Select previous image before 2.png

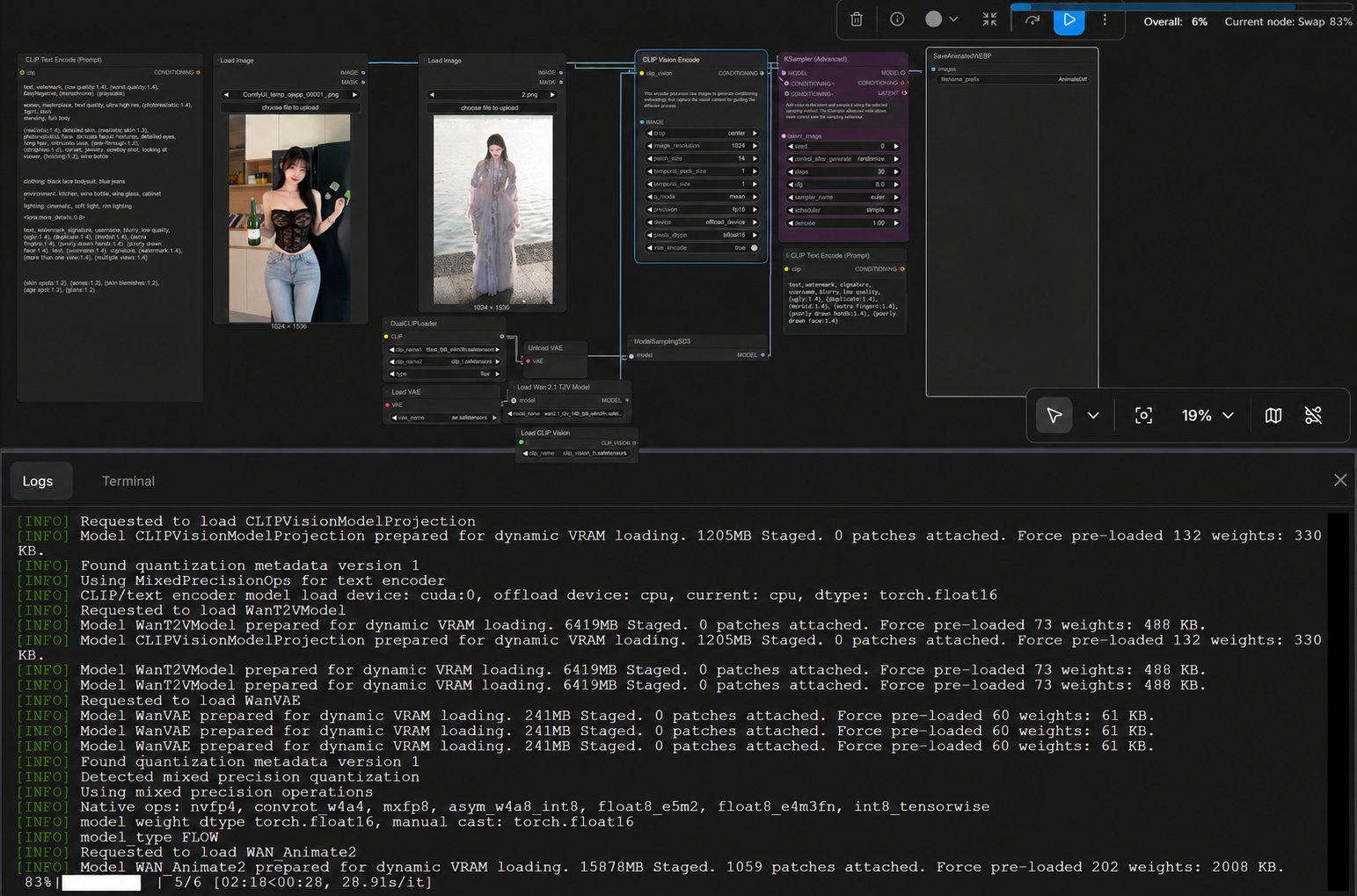[432, 94]
